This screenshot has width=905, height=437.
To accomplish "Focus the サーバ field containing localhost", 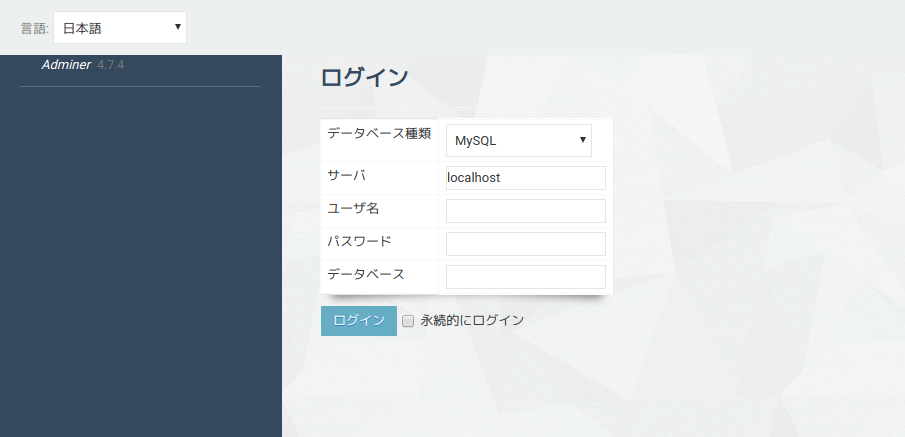I will pyautogui.click(x=525, y=178).
